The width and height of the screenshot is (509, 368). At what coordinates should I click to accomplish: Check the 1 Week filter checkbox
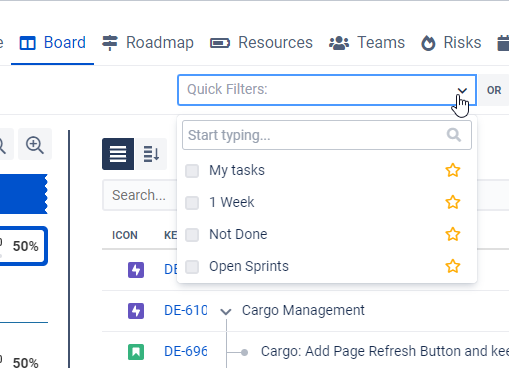click(x=192, y=203)
